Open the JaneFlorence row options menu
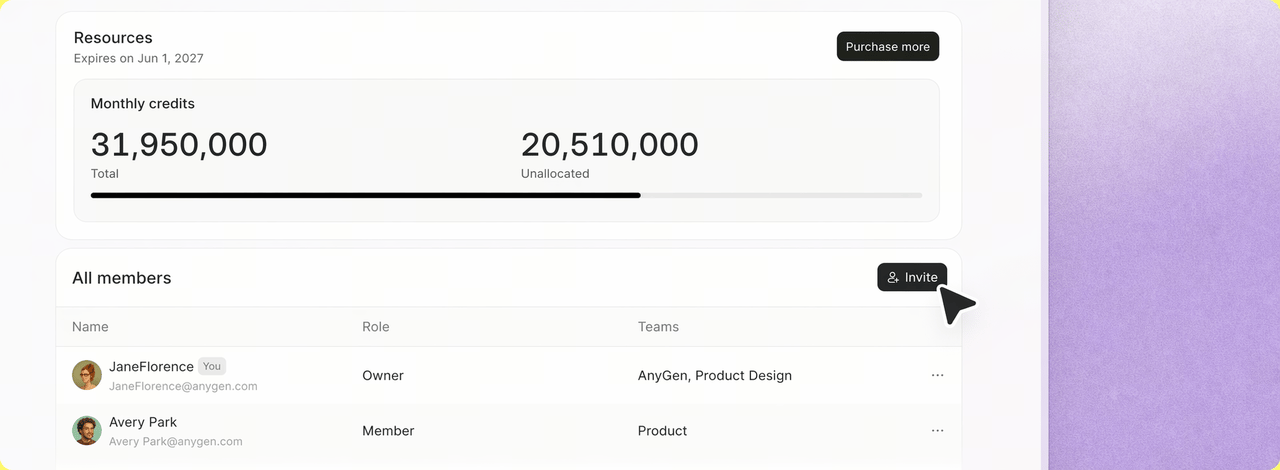The width and height of the screenshot is (1280, 470). (937, 375)
